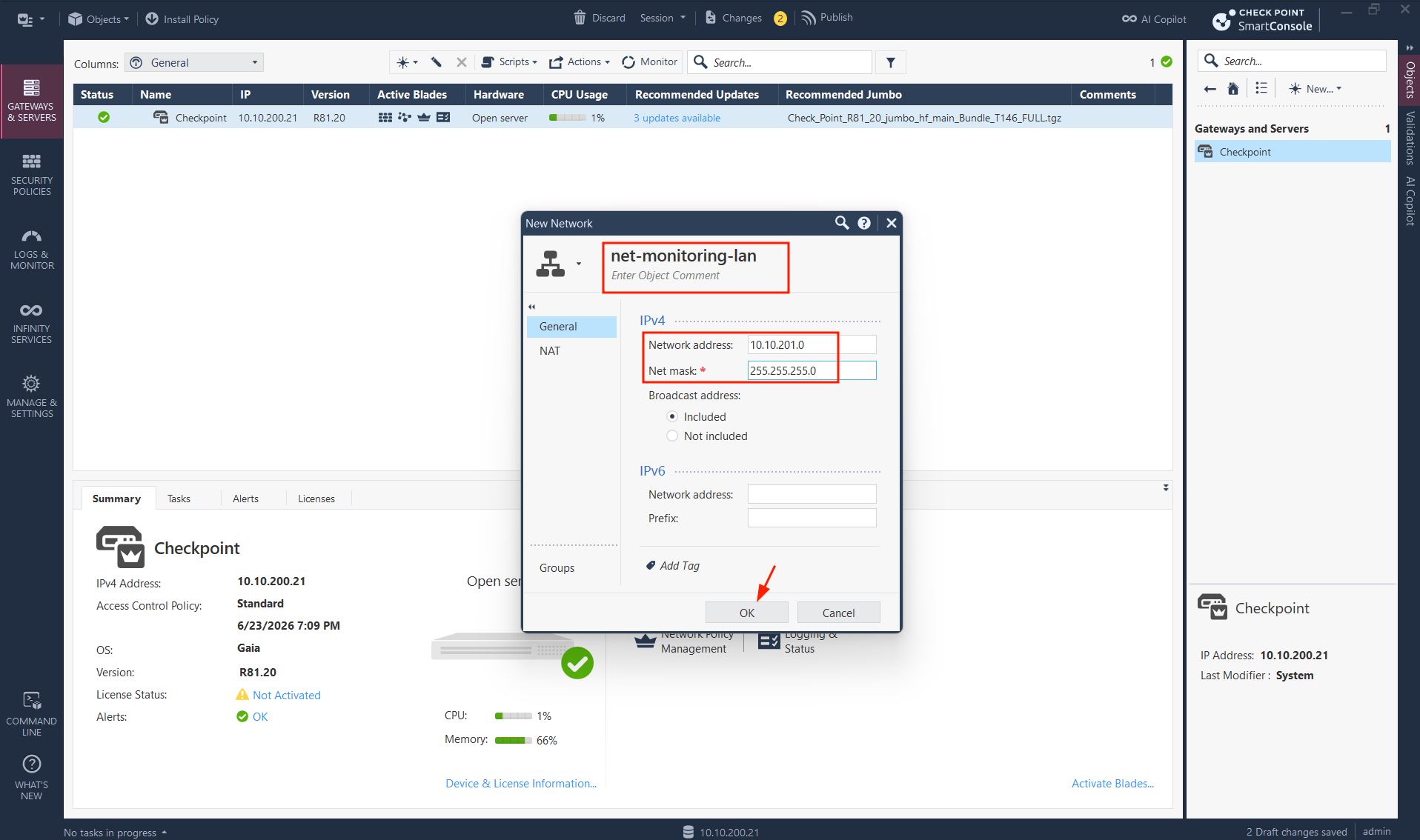
Task: Open the Gateways & Servers view
Action: coord(32,101)
